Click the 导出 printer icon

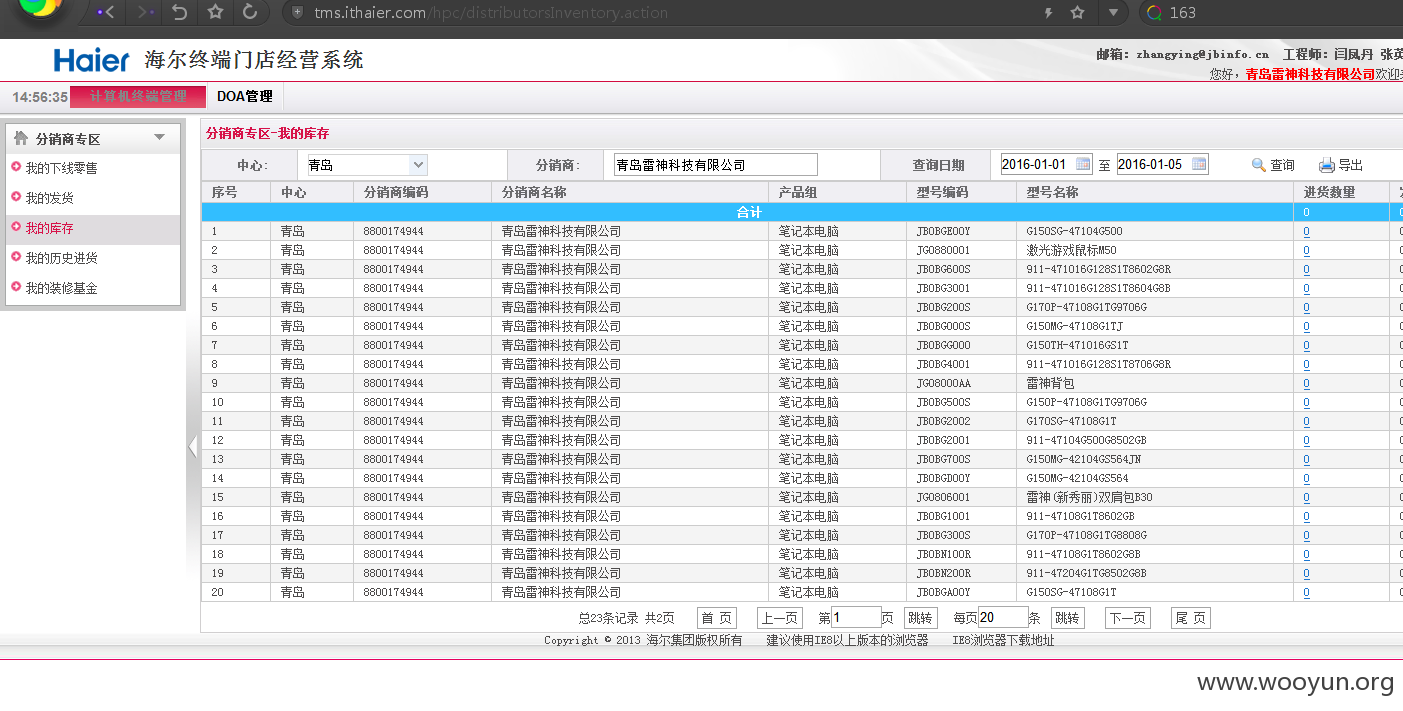click(x=1326, y=165)
